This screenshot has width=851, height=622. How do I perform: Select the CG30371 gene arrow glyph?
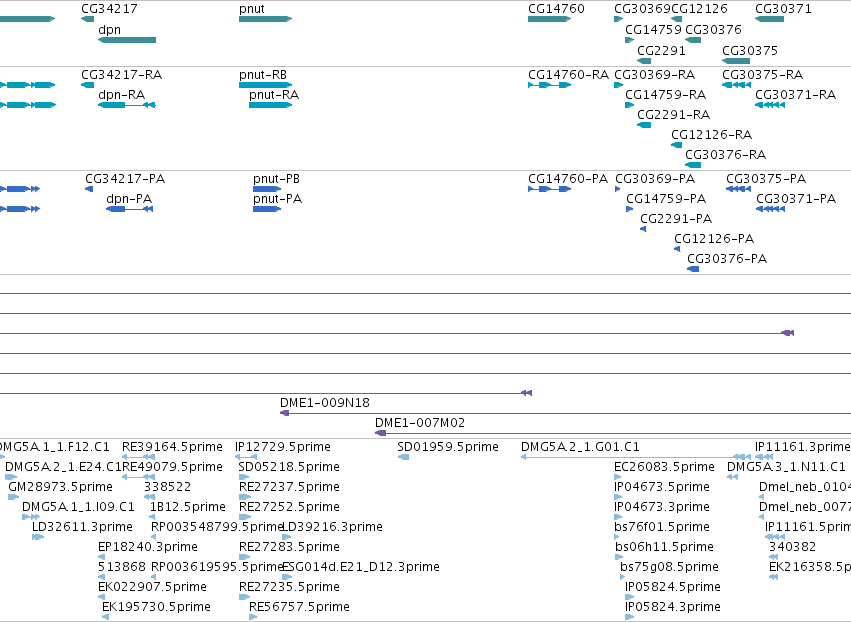coord(769,19)
